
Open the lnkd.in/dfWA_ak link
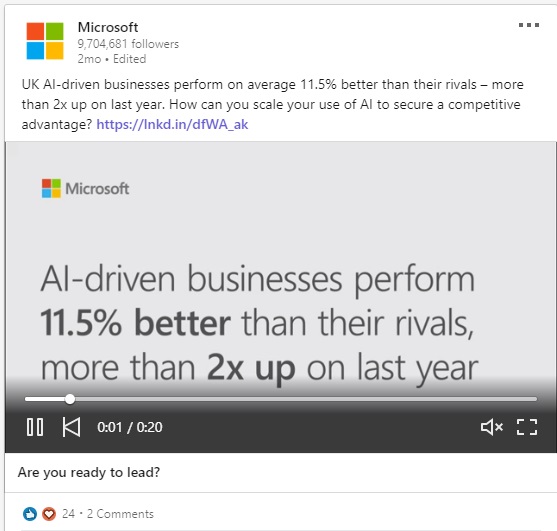tap(172, 124)
